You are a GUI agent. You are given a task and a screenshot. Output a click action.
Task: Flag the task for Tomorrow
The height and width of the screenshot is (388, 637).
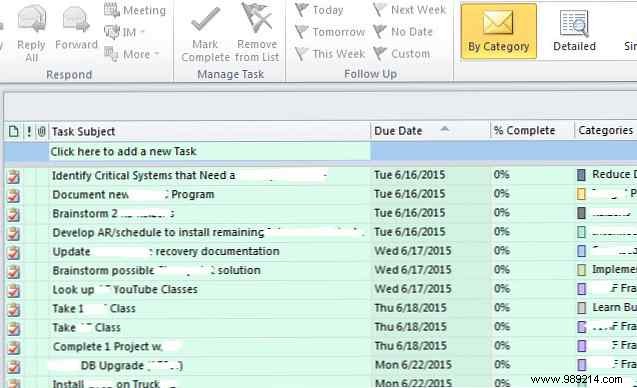[330, 32]
